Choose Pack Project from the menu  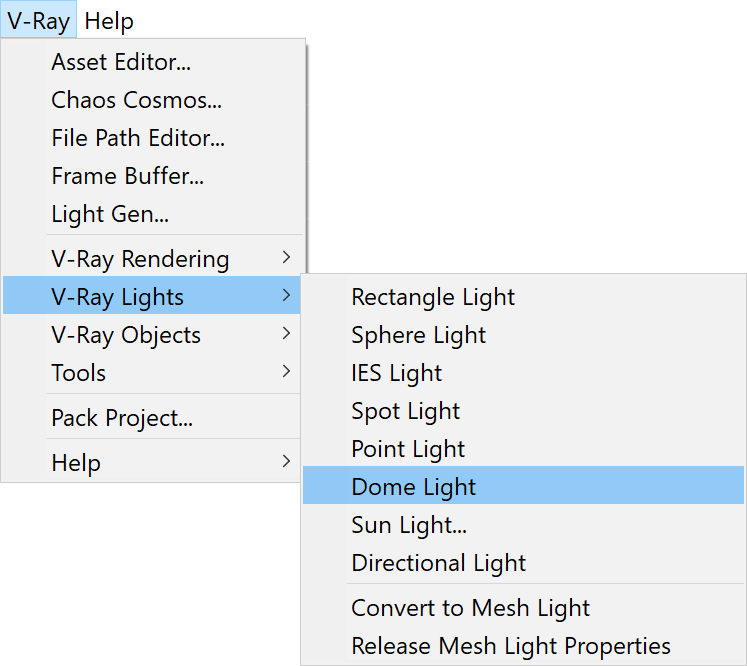pos(151,418)
